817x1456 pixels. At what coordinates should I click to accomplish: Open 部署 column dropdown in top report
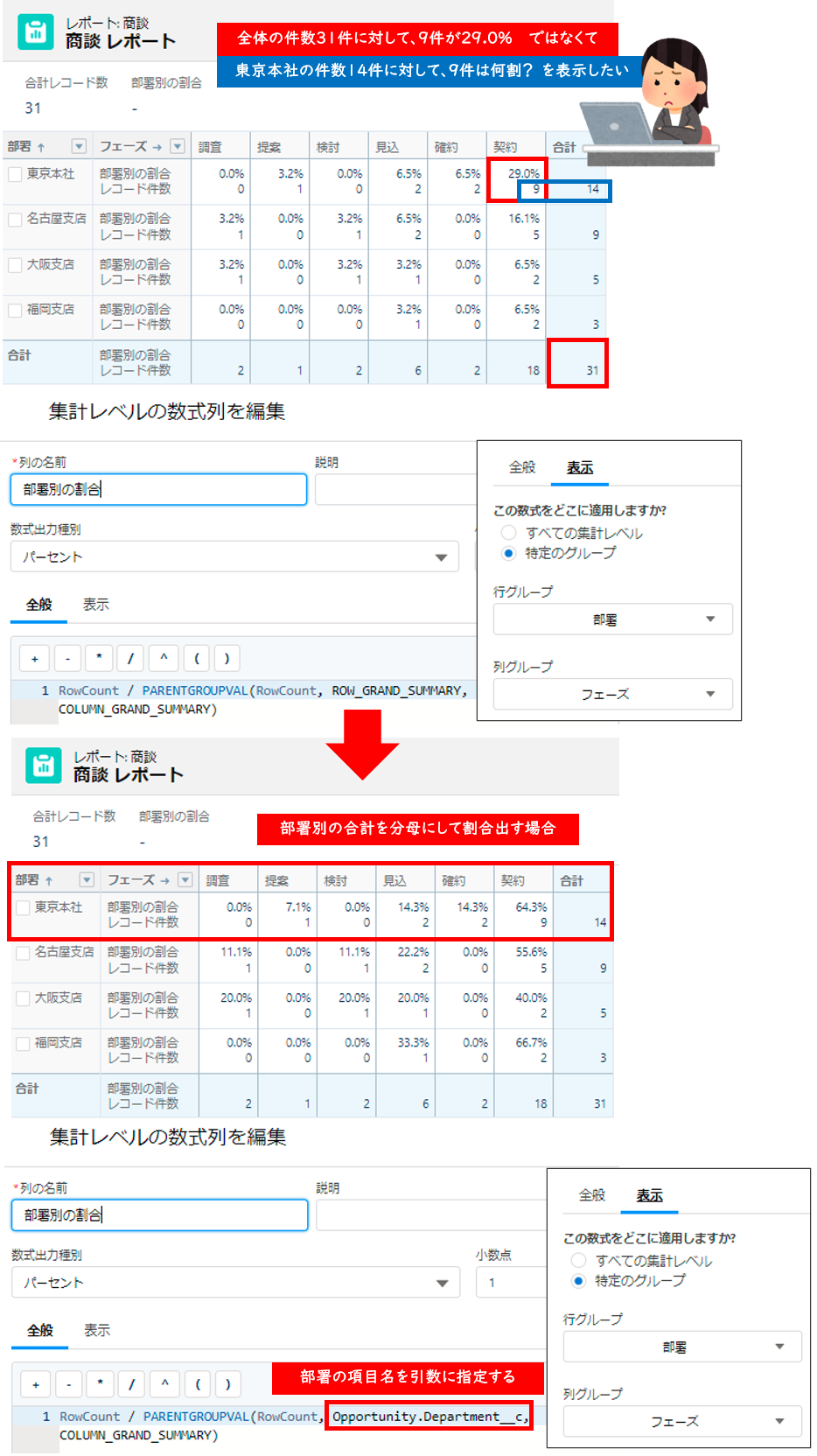(x=79, y=146)
